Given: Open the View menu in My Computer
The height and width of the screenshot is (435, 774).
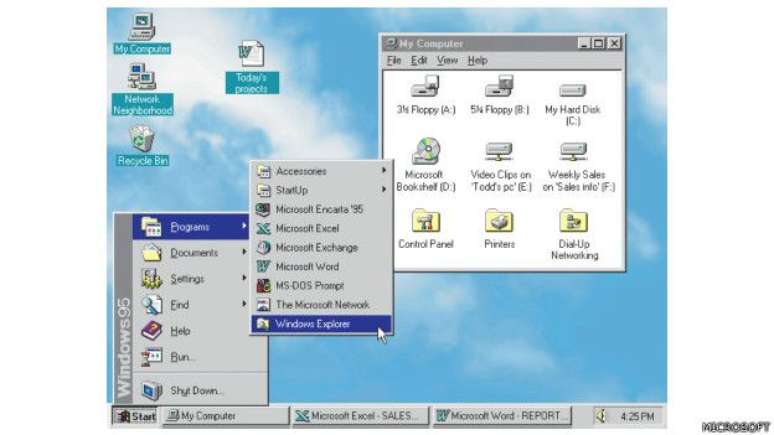Looking at the screenshot, I should tap(447, 60).
